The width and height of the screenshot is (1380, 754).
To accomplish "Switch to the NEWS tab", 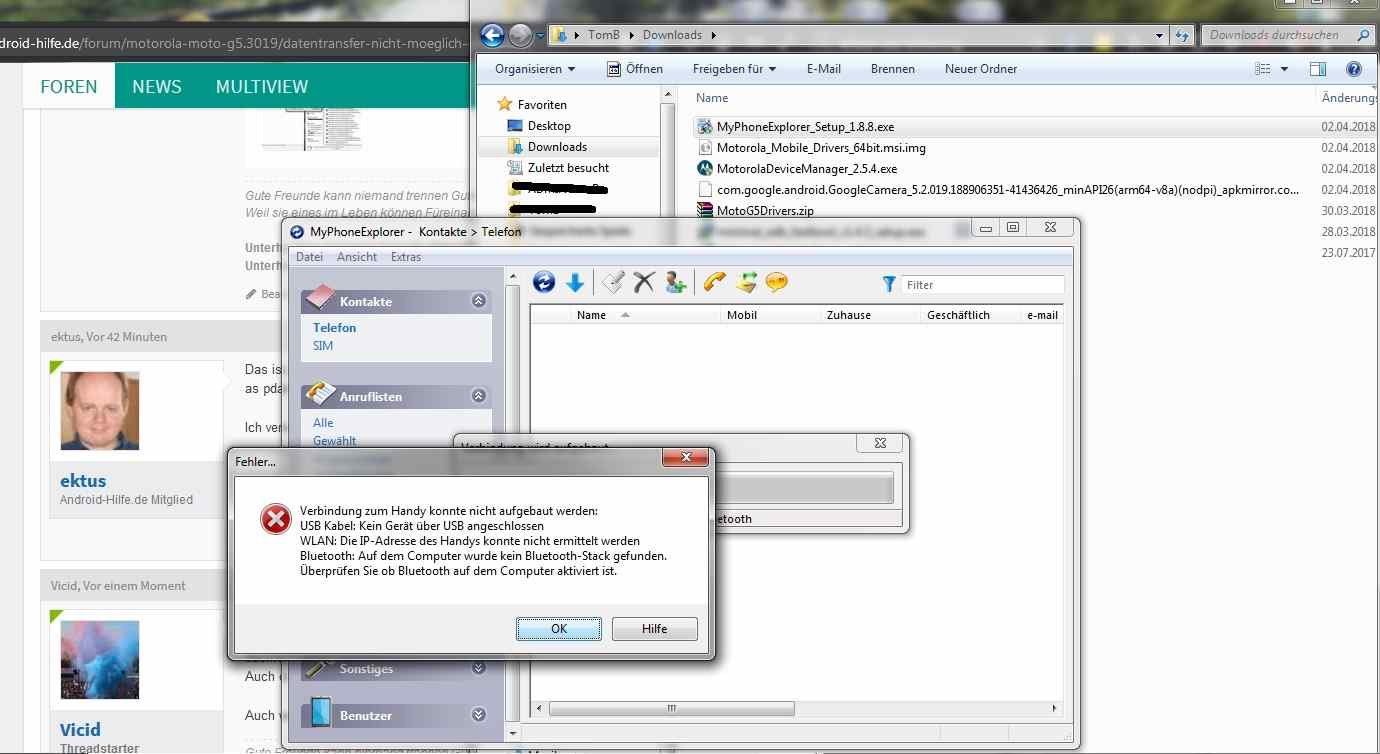I will [x=157, y=86].
